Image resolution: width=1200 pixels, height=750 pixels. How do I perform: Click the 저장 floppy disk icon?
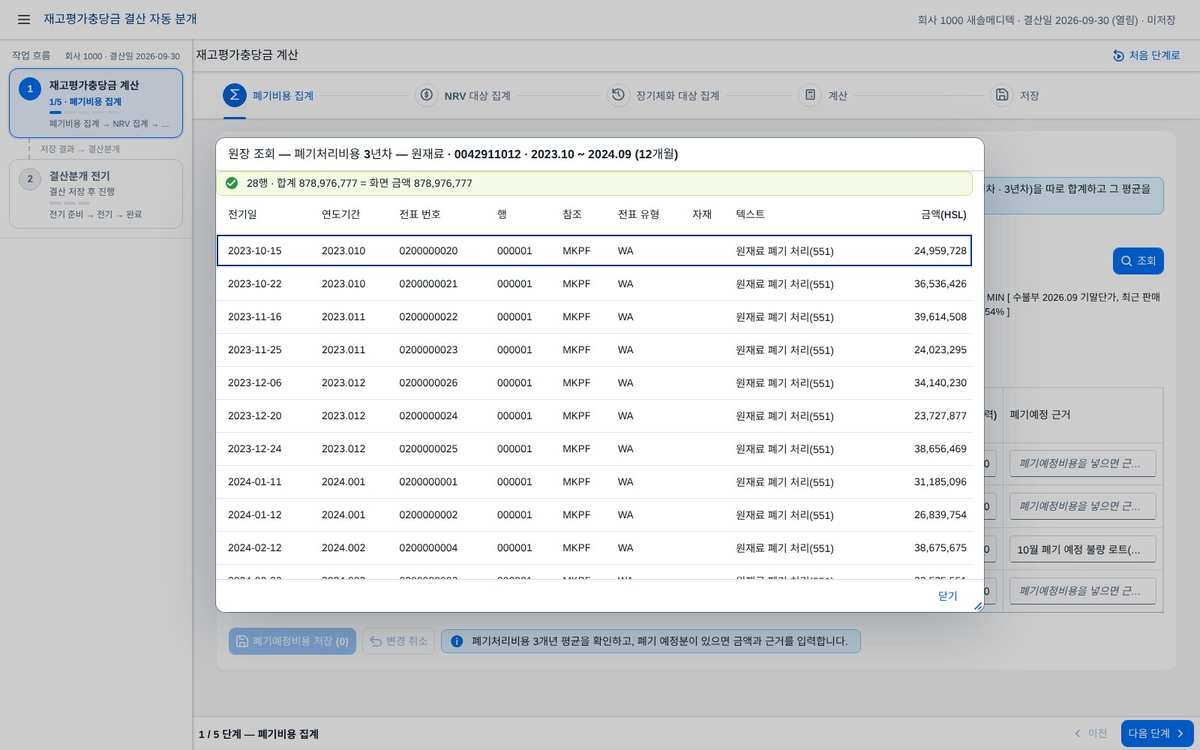(x=1001, y=95)
